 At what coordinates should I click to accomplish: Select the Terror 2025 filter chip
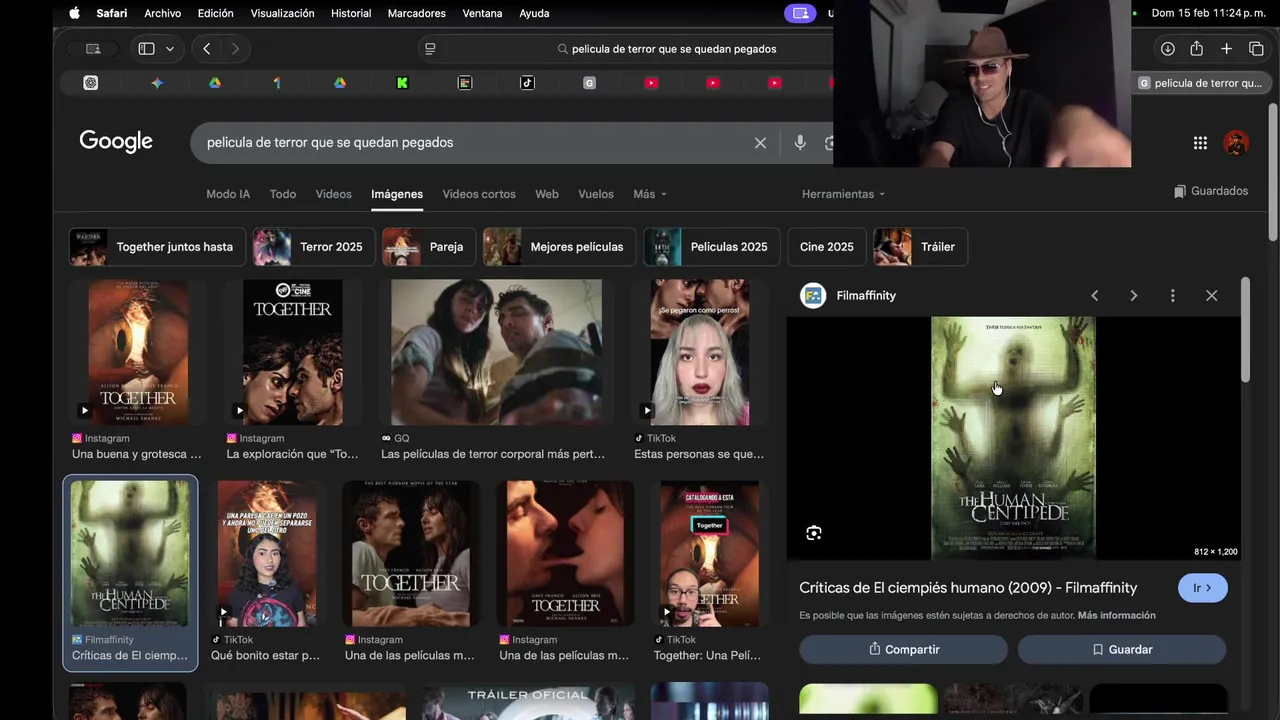[x=314, y=247]
